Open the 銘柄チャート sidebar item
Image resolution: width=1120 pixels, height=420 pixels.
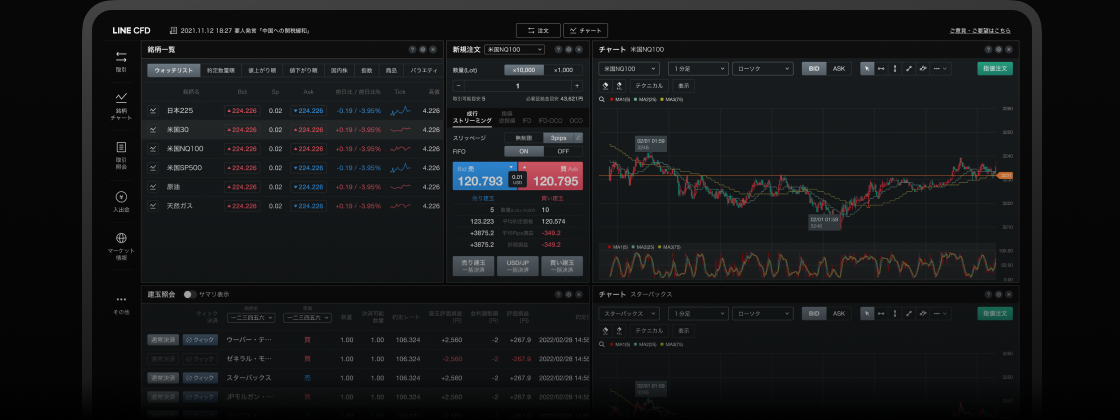pyautogui.click(x=121, y=106)
